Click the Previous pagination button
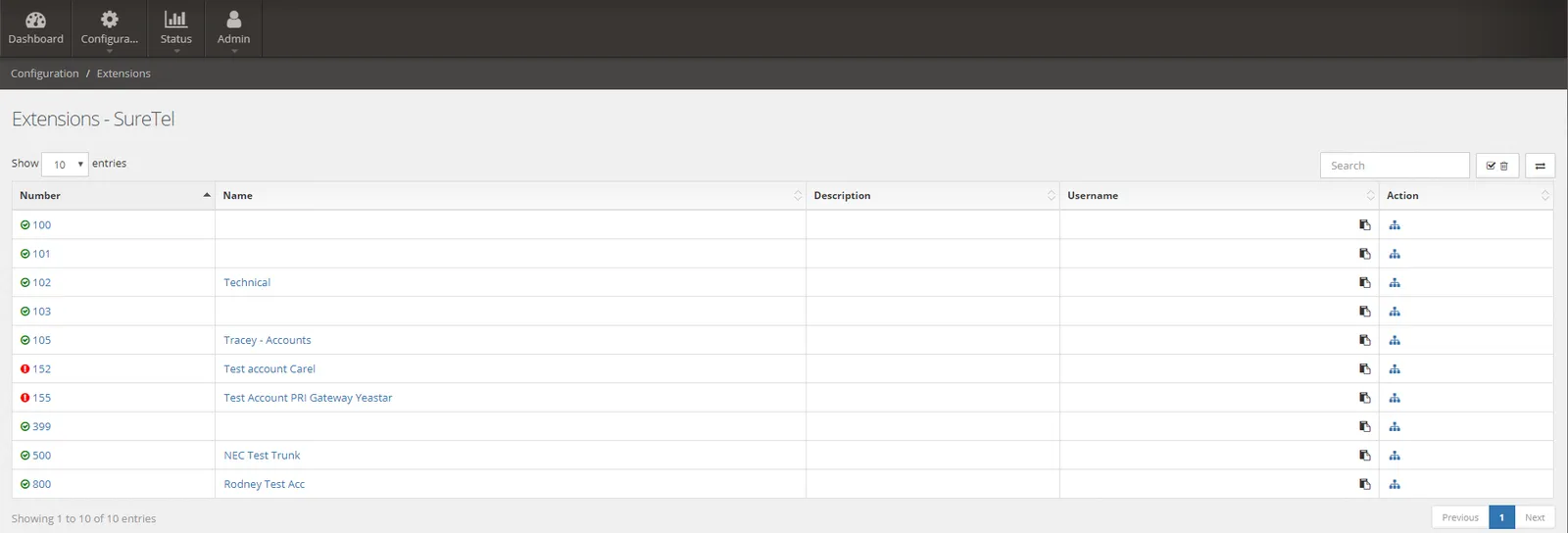1568x533 pixels. coord(1459,517)
